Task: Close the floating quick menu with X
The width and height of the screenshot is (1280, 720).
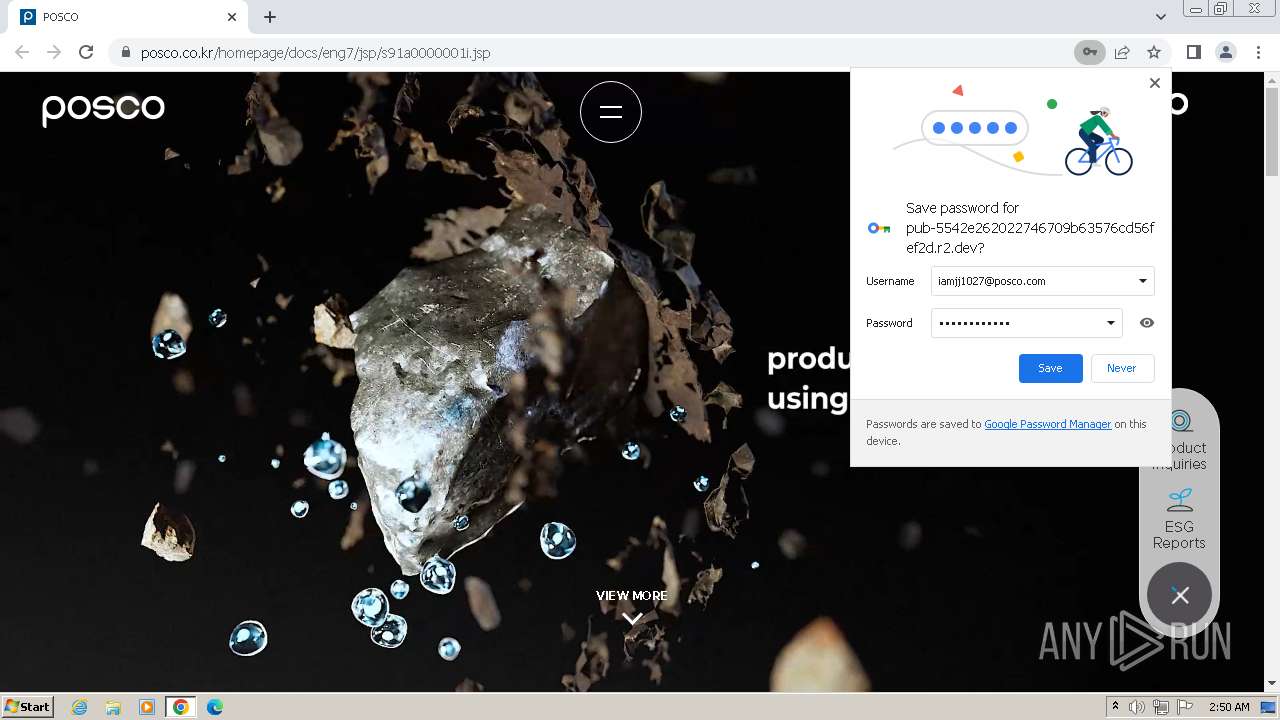Action: (1180, 596)
